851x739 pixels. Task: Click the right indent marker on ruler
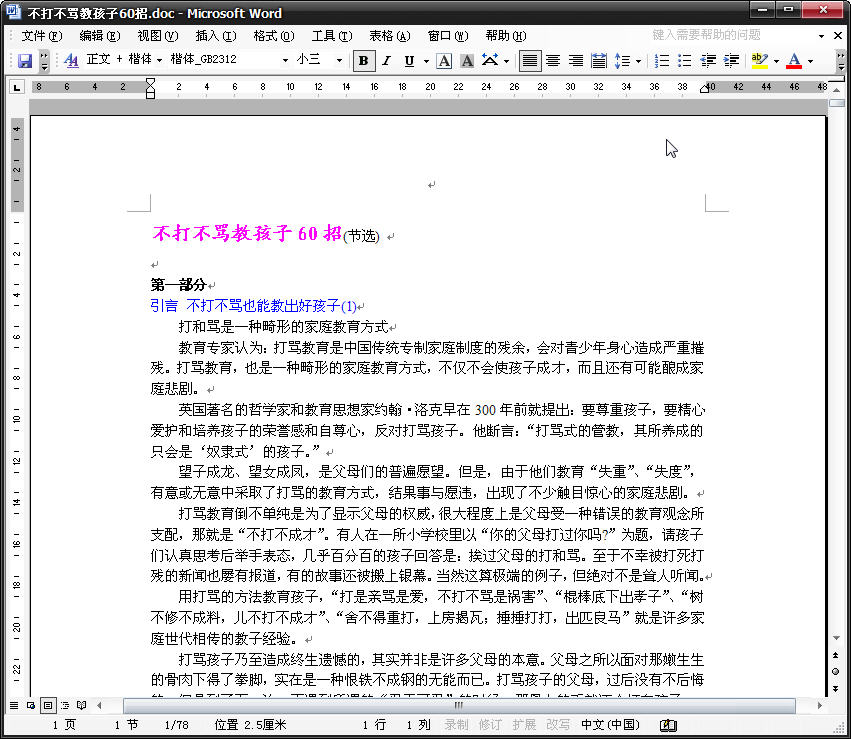[704, 89]
